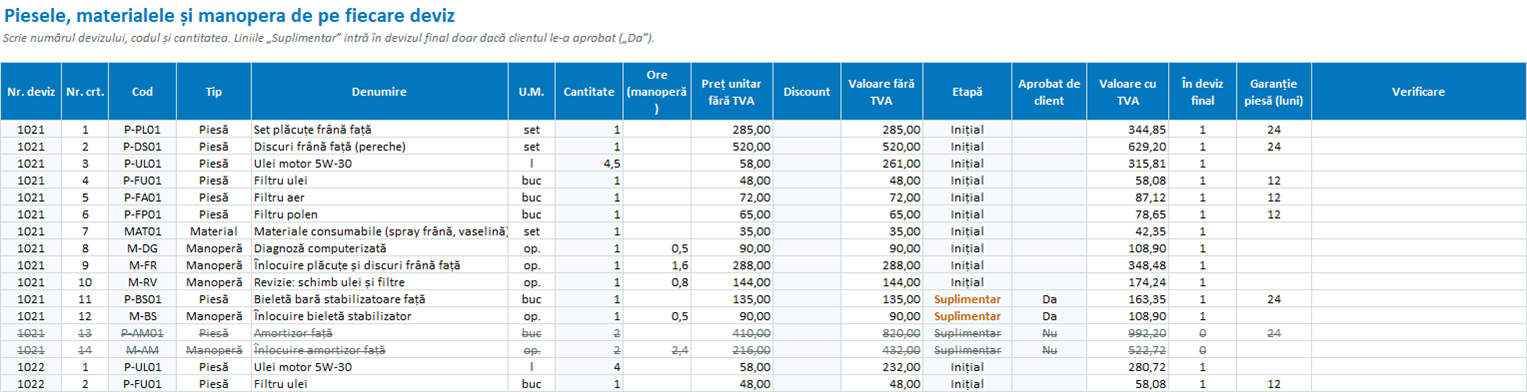Select orange 'Suplimentar' stage in the M-BS row
Viewport: 1527px width, 392px height.
point(967,316)
